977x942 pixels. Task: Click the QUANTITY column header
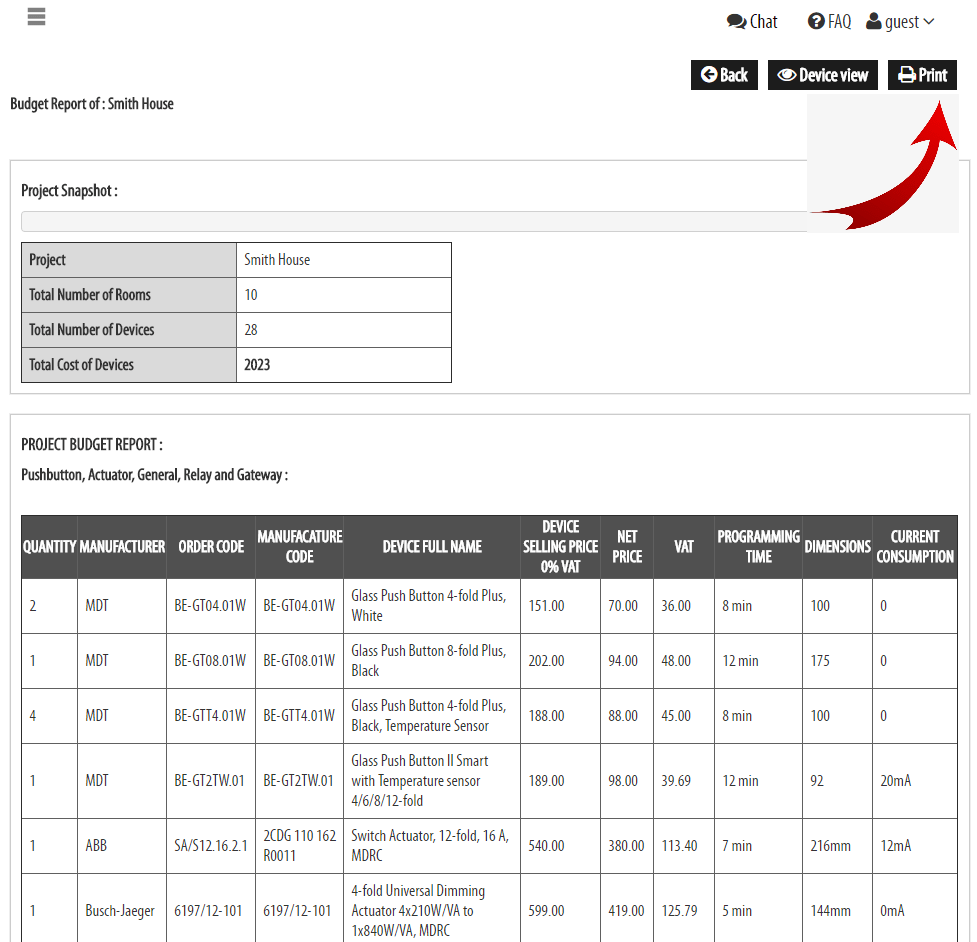[49, 547]
